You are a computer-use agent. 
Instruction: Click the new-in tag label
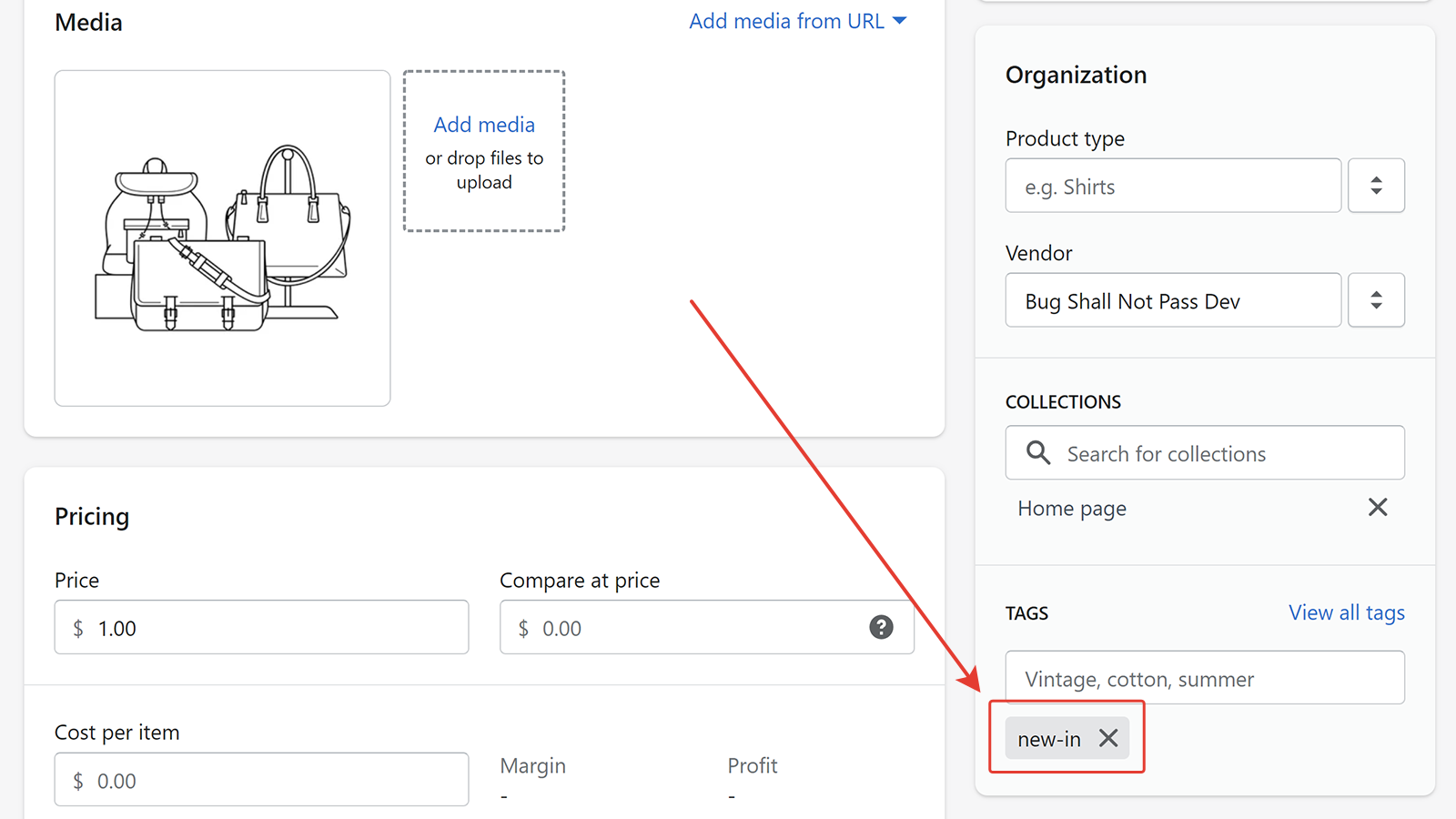click(1049, 739)
